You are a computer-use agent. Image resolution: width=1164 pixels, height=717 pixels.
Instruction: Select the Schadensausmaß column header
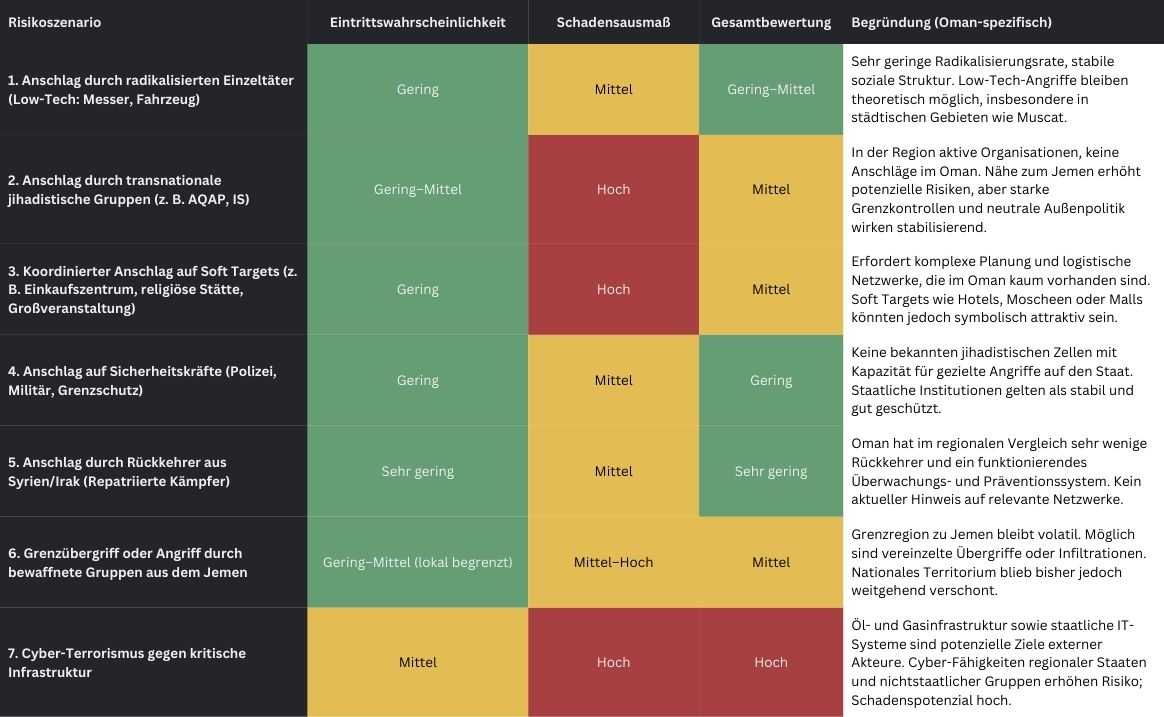(613, 22)
